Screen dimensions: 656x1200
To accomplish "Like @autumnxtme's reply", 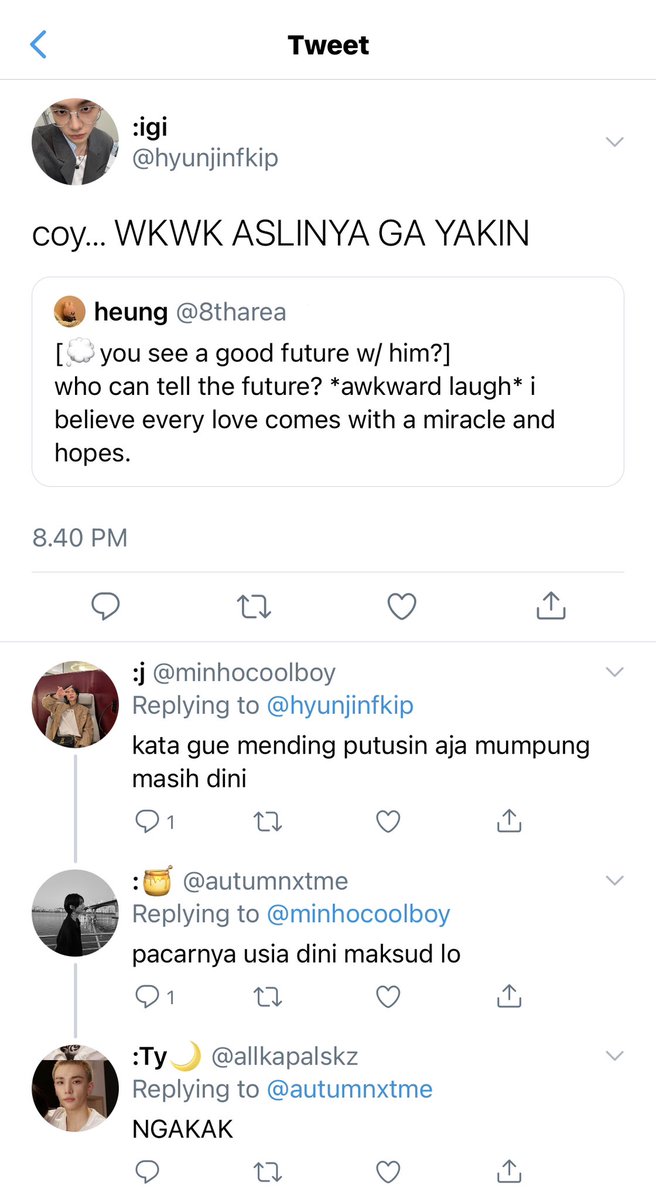I will [388, 996].
